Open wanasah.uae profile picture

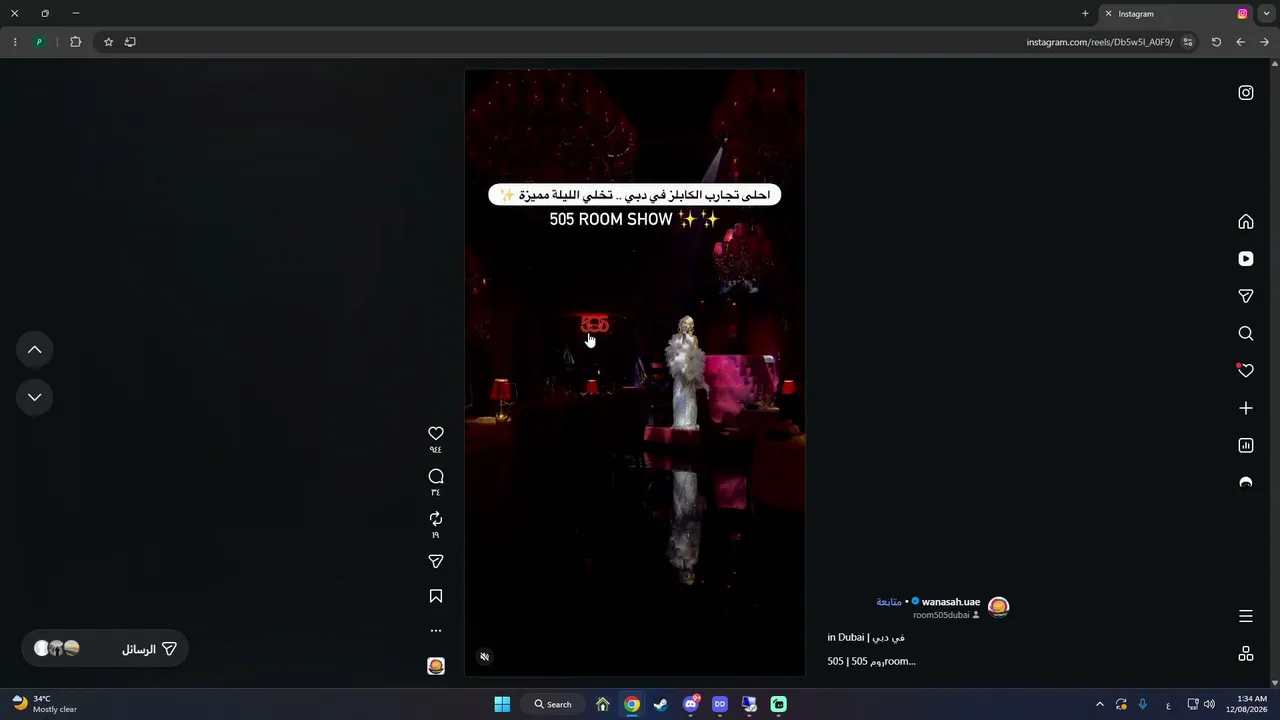pyautogui.click(x=998, y=608)
